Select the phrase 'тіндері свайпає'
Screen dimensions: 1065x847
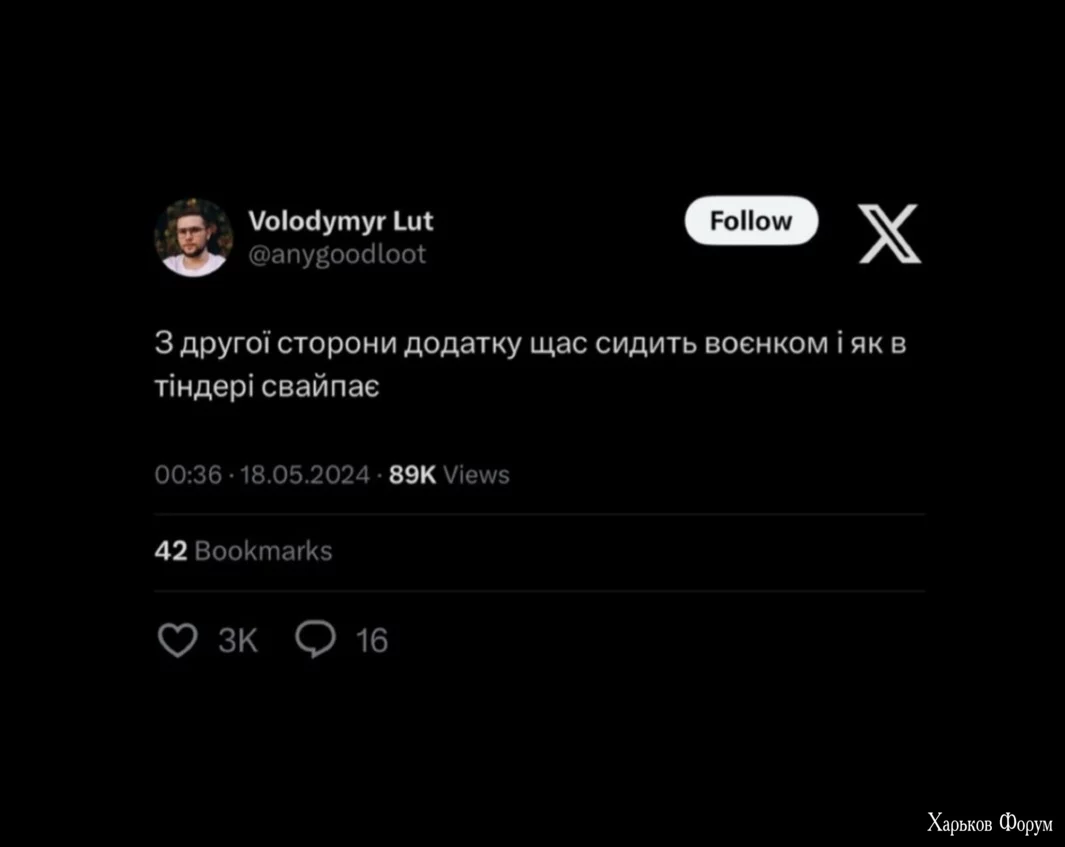coord(267,386)
